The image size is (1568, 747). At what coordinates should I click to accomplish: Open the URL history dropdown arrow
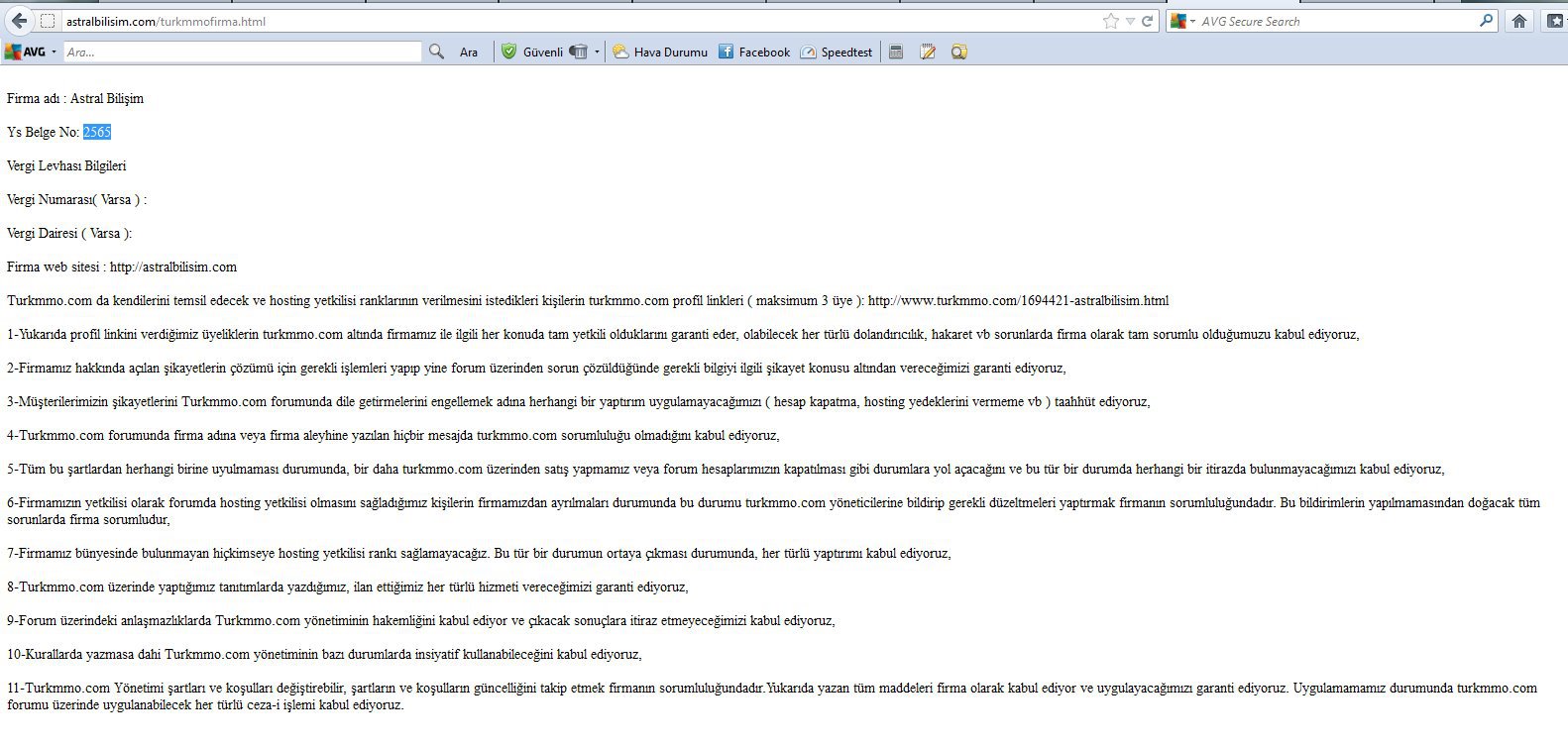click(x=1130, y=21)
